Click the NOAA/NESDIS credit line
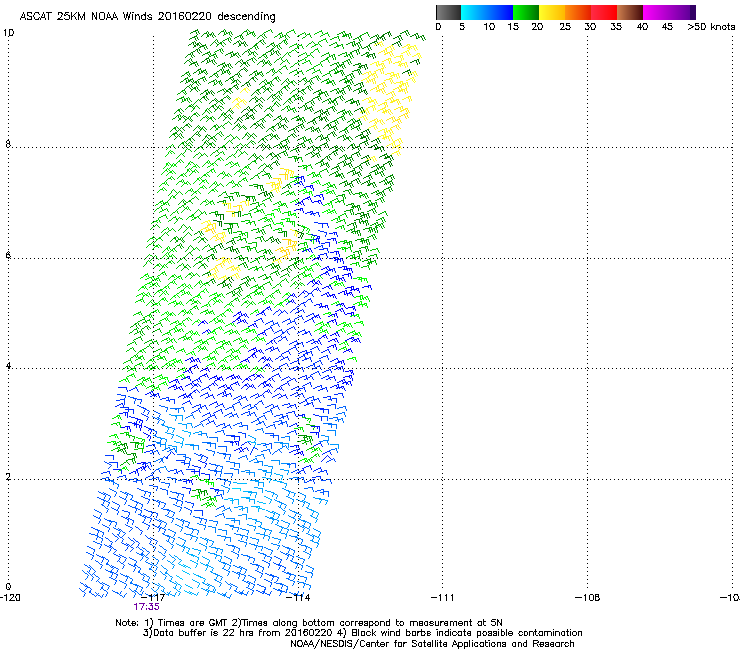The image size is (740, 650). pyautogui.click(x=432, y=643)
